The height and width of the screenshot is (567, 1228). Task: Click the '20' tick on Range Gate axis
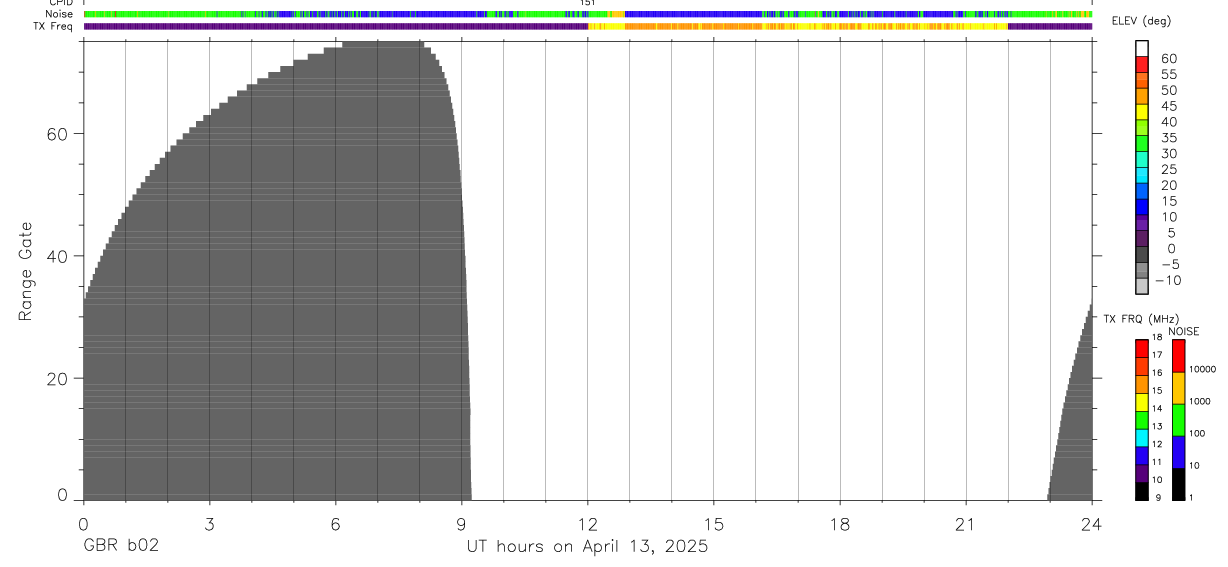point(59,379)
